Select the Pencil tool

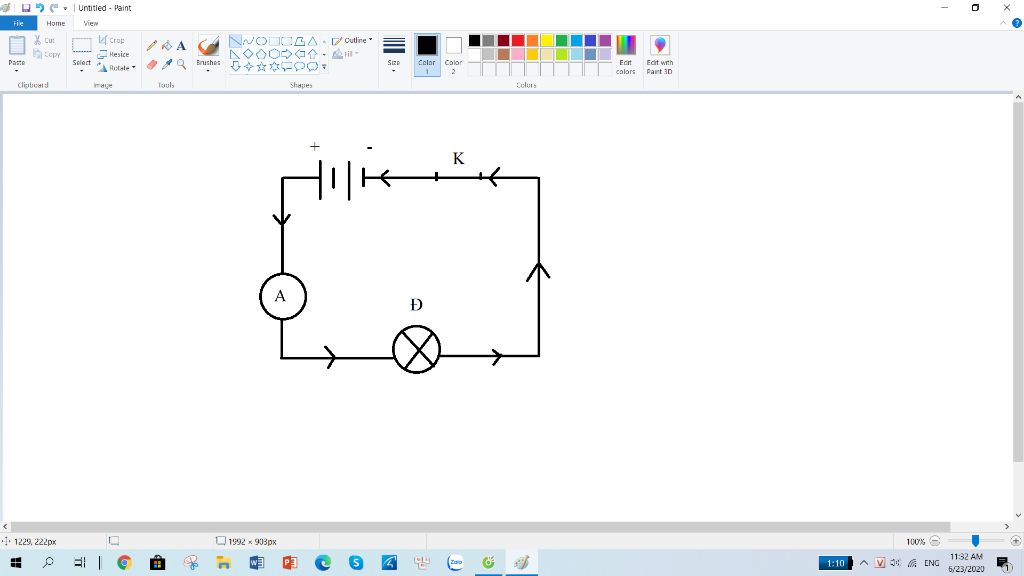[152, 46]
